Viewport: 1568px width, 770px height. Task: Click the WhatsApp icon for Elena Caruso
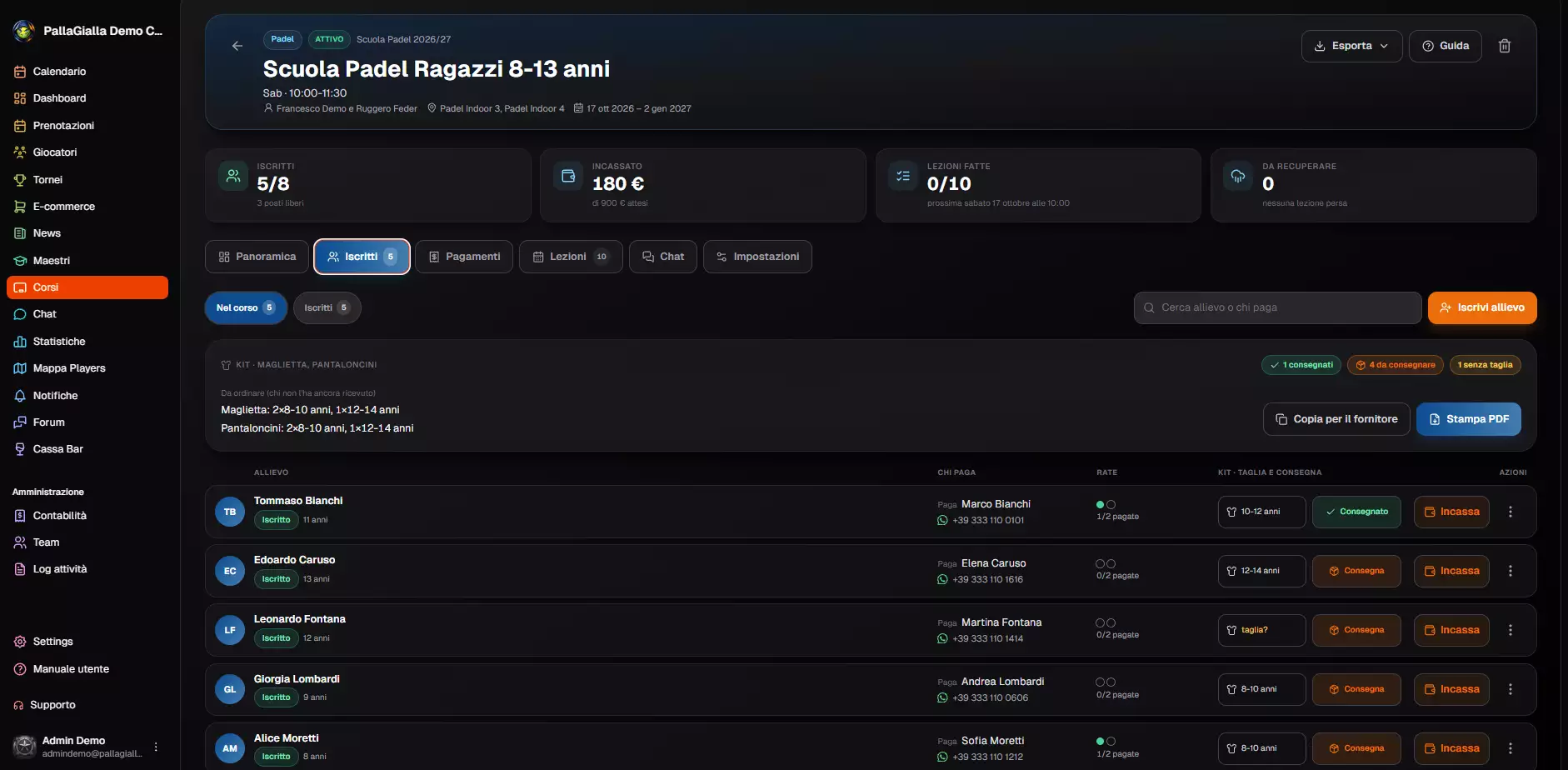[x=942, y=579]
